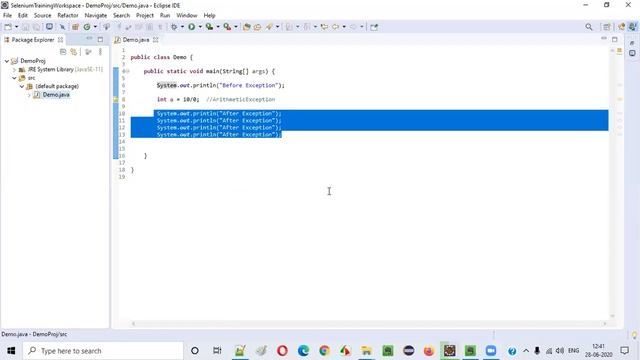Click the Open Perspective icon
The image size is (640, 360).
pos(607,27)
